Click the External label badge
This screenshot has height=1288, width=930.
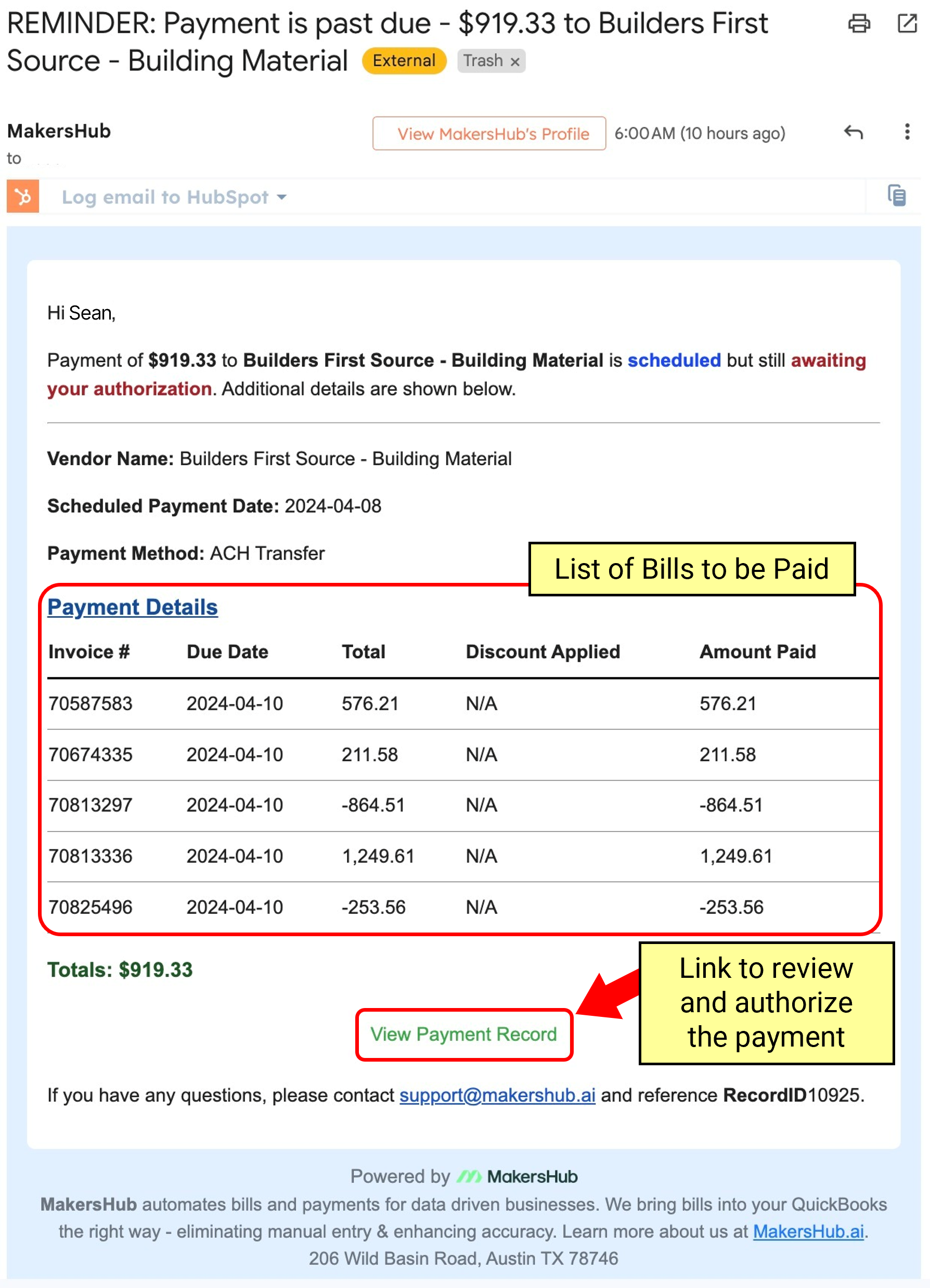pos(404,61)
